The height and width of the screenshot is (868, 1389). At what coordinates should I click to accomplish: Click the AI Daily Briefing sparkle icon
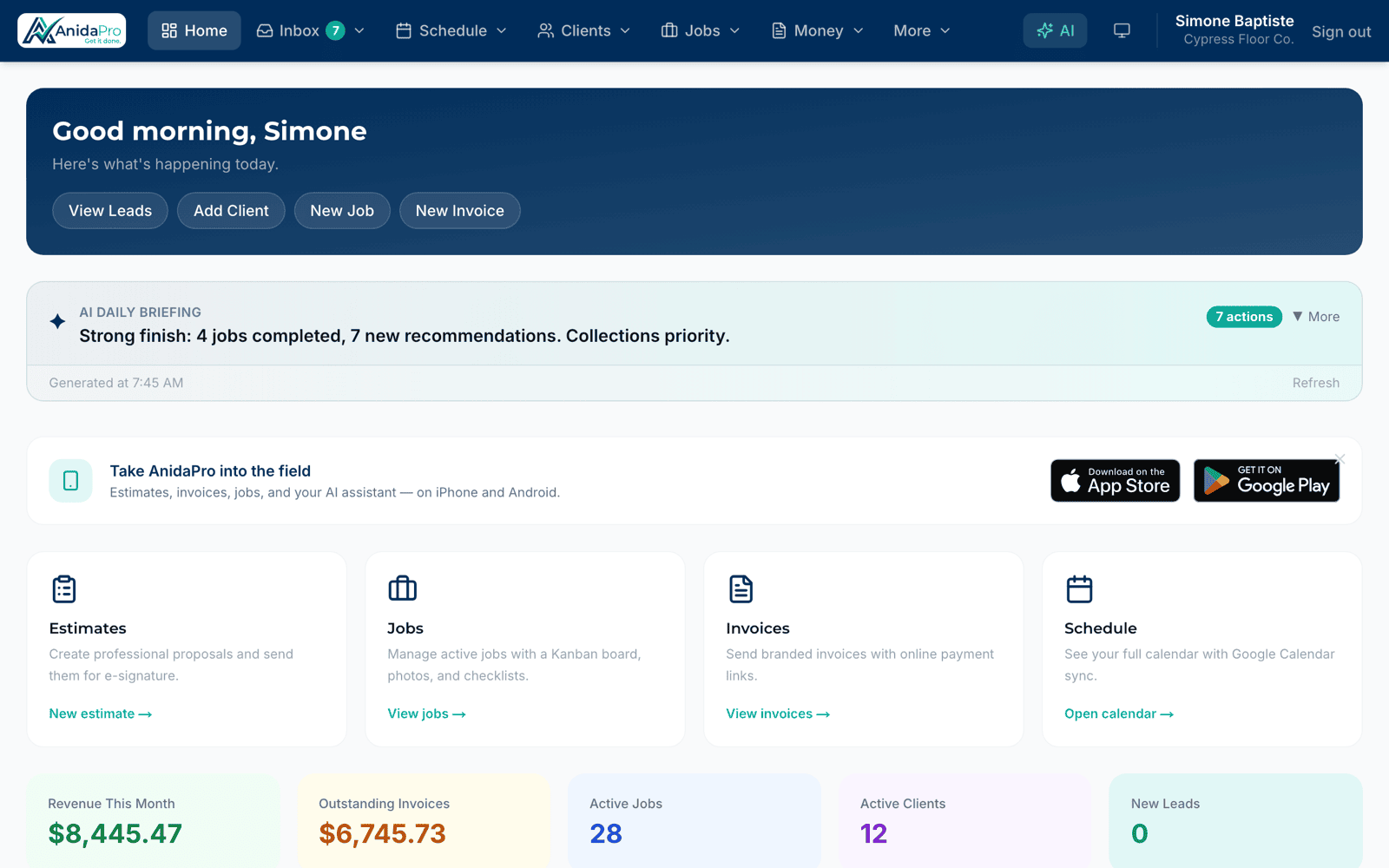click(x=57, y=321)
